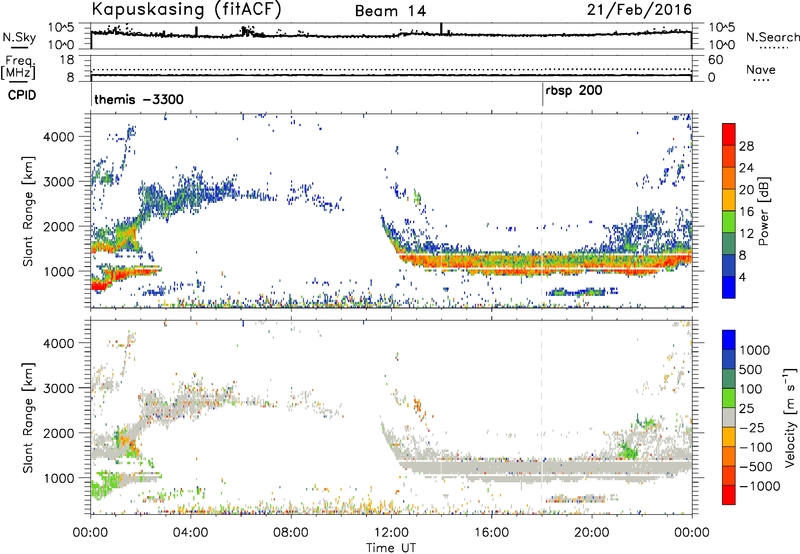This screenshot has height=554, width=800.
Task: Click the '28' tick on Power colorbar
Action: [746, 146]
